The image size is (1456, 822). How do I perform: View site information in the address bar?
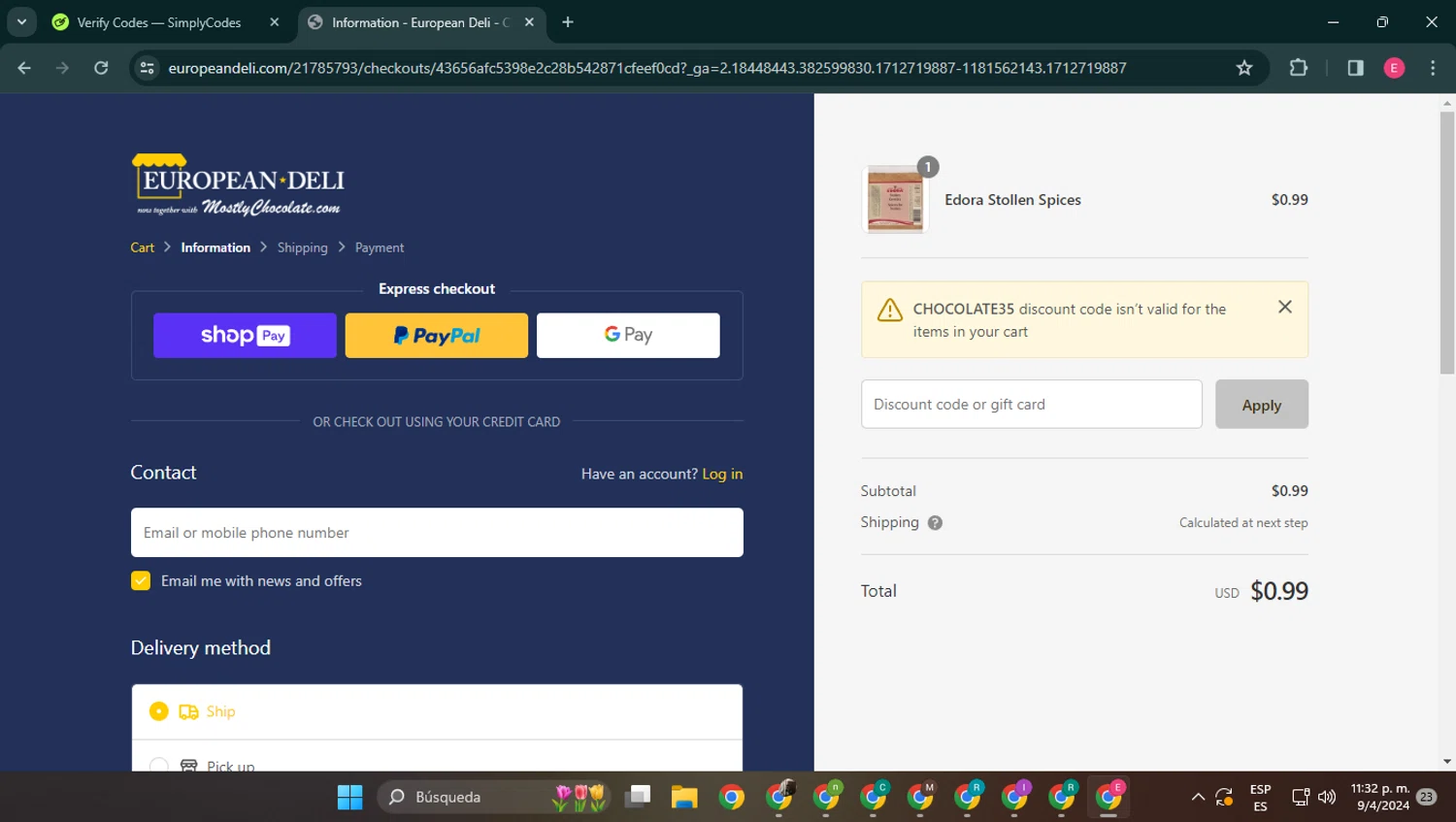point(148,68)
